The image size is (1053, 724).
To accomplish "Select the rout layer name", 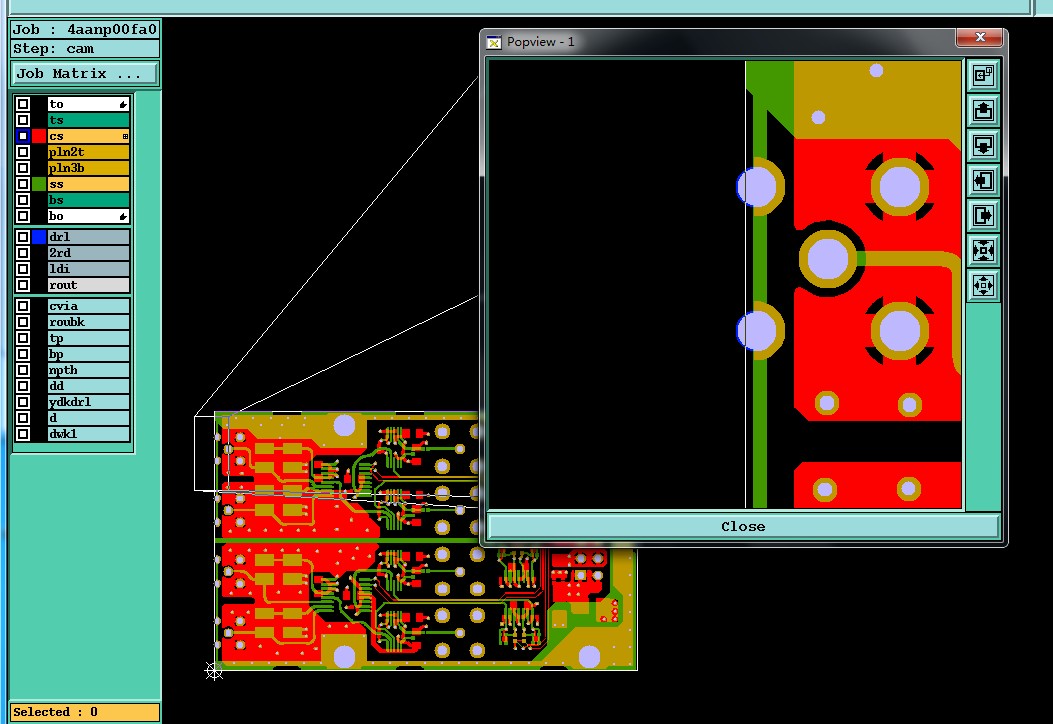I will pyautogui.click(x=89, y=285).
